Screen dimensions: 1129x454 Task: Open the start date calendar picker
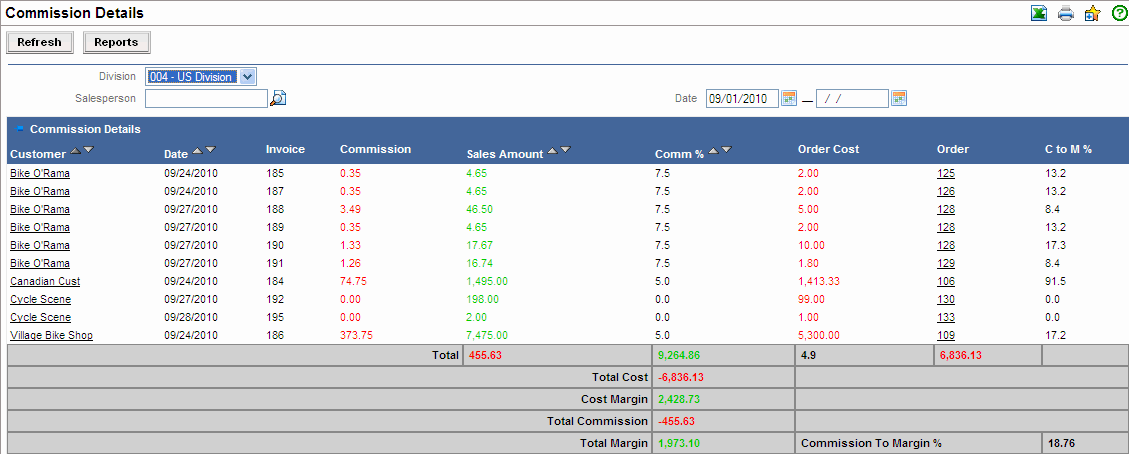(x=789, y=98)
